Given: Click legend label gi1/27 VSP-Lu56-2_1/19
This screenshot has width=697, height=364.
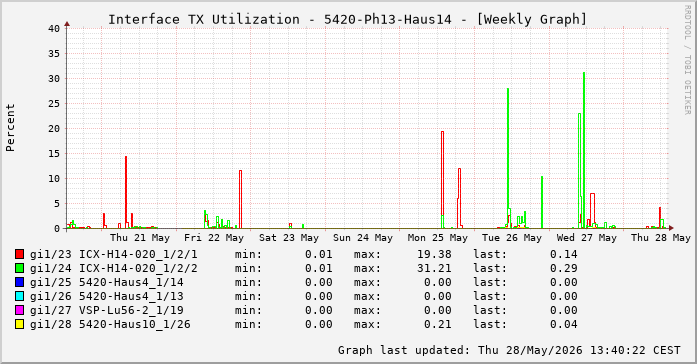Looking at the screenshot, I should pos(107,310).
